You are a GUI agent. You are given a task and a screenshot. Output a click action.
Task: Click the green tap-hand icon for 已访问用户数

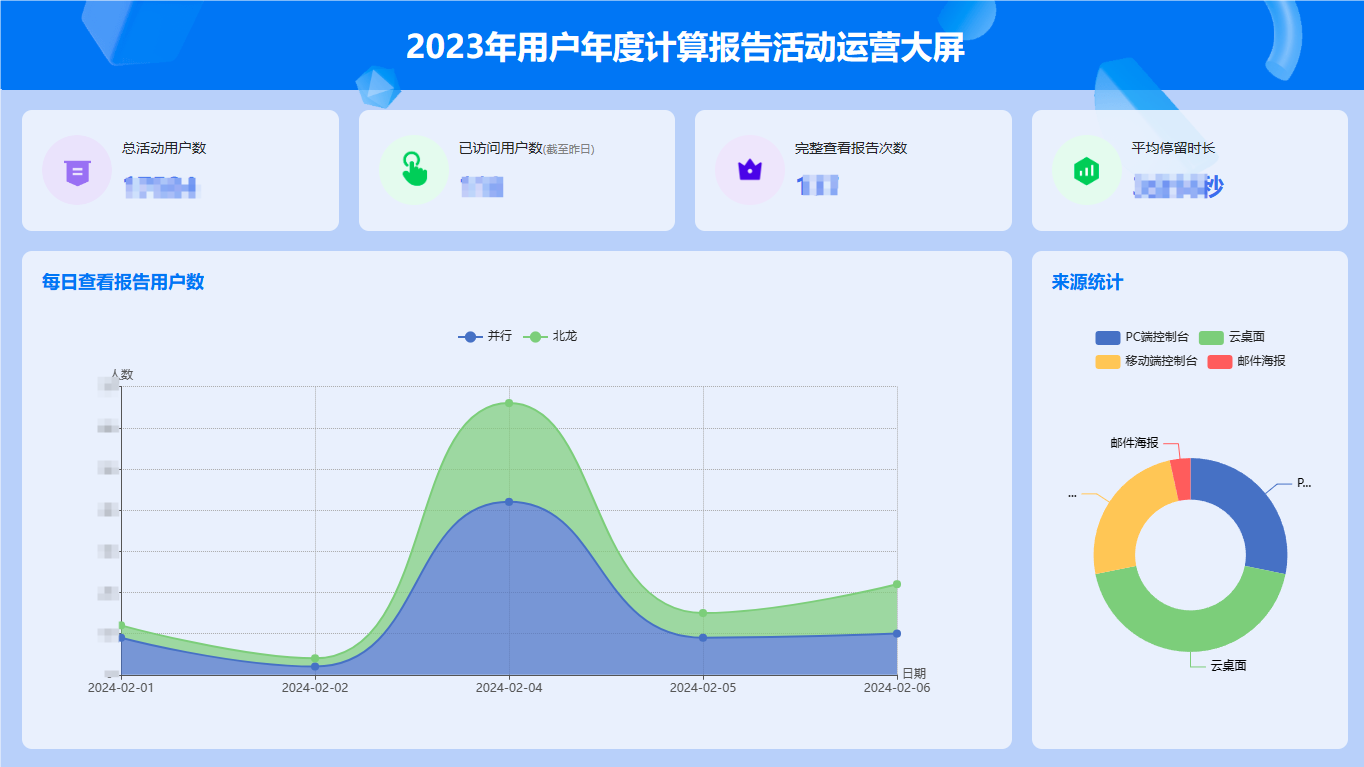tap(413, 168)
